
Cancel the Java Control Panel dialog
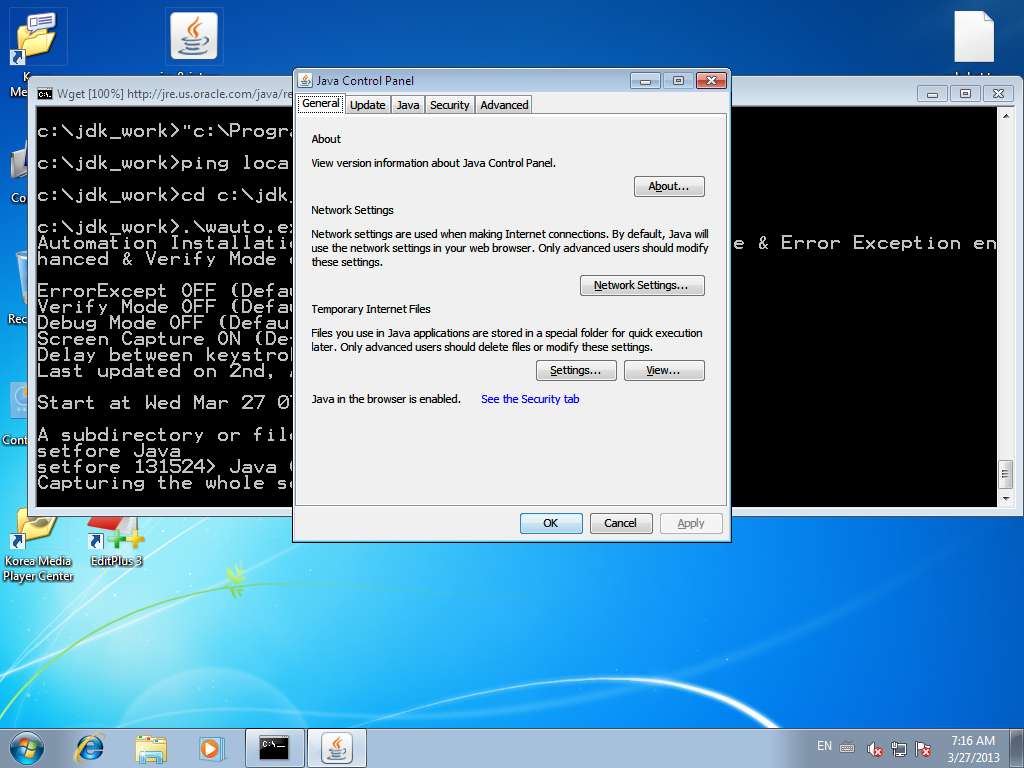point(620,523)
